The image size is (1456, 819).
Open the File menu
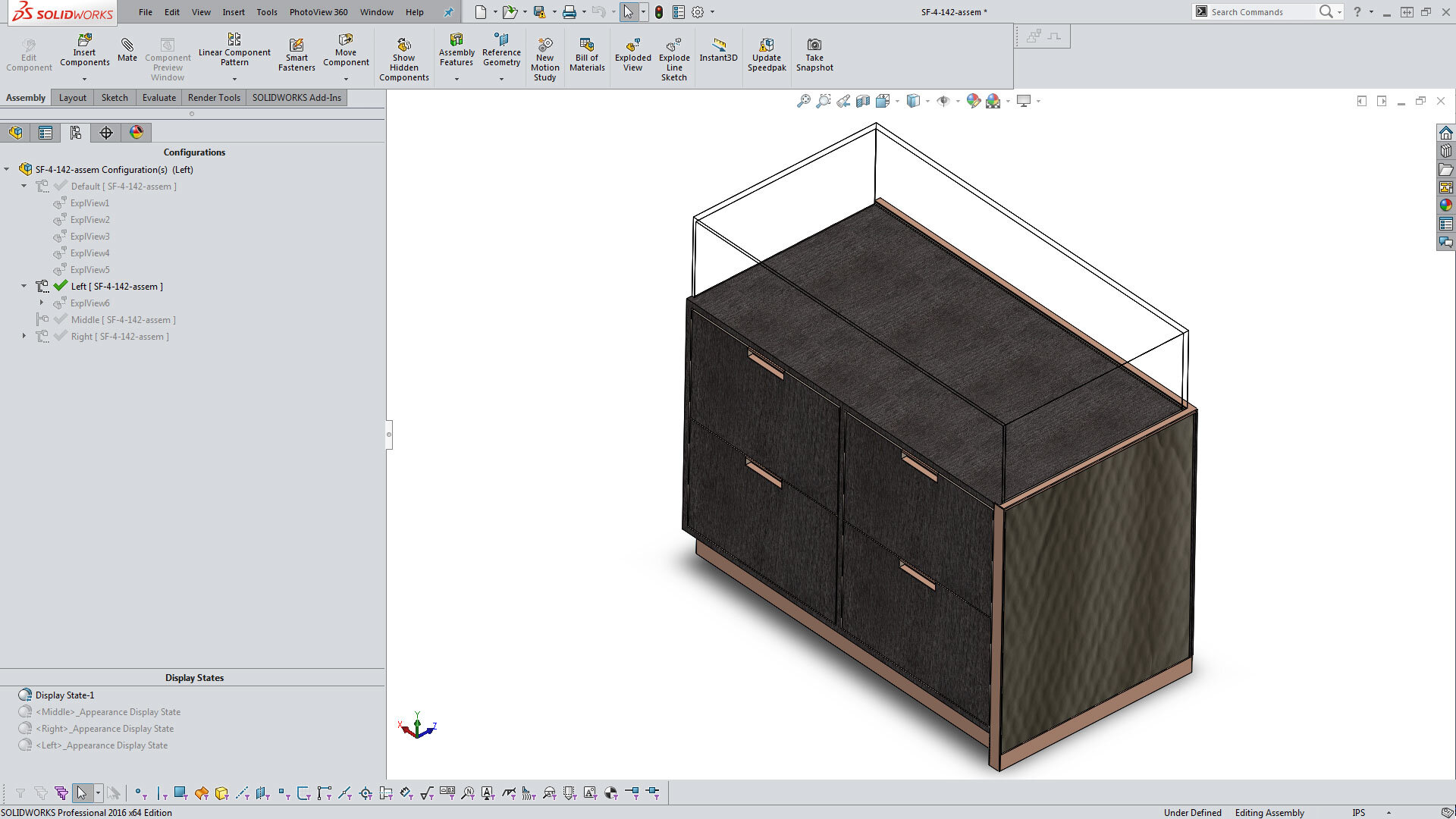[146, 12]
